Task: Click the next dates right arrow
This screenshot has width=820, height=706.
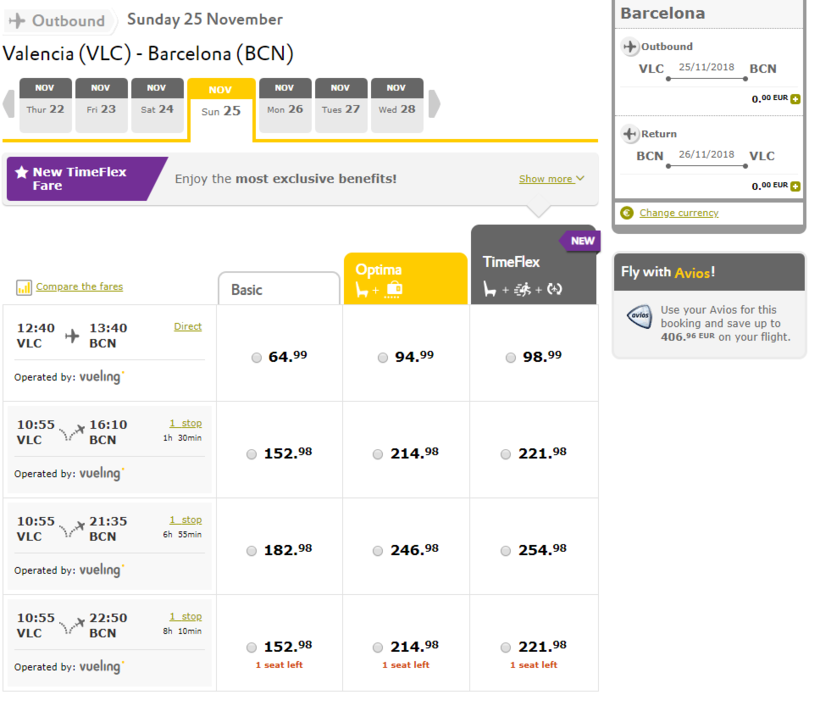Action: (x=434, y=104)
